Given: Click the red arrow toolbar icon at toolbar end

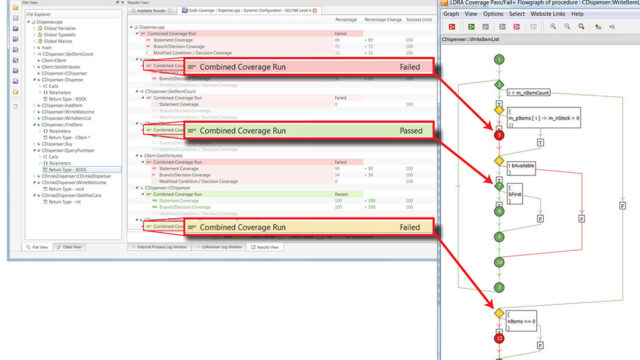Looking at the screenshot, I should tap(612, 27).
